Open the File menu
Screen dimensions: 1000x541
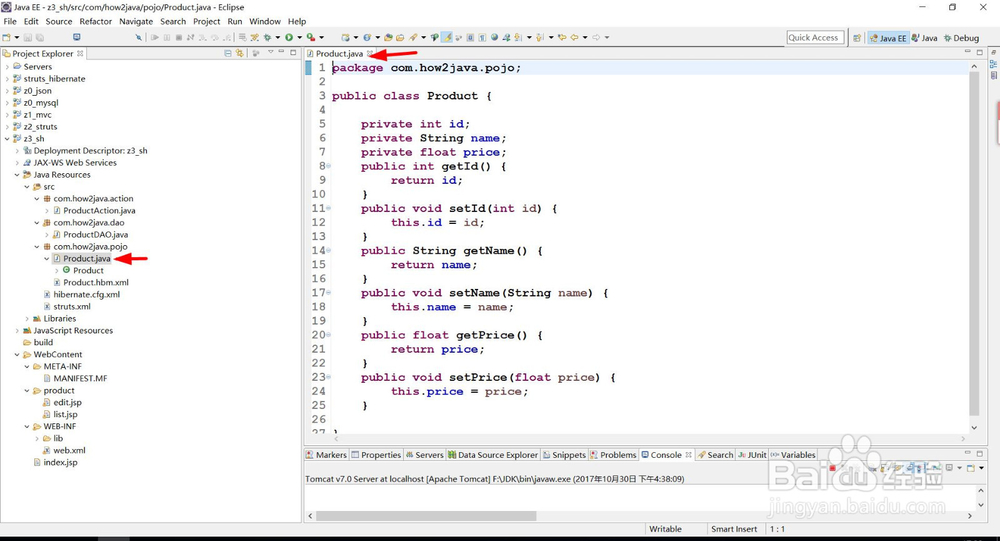[10, 21]
